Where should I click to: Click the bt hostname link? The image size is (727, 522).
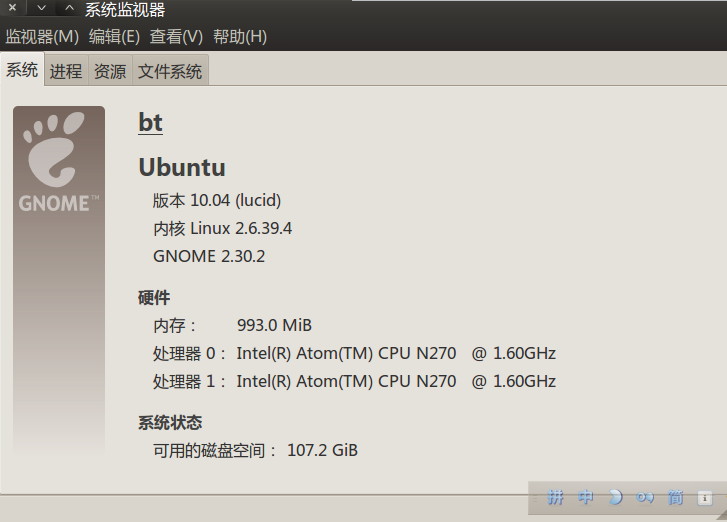150,123
